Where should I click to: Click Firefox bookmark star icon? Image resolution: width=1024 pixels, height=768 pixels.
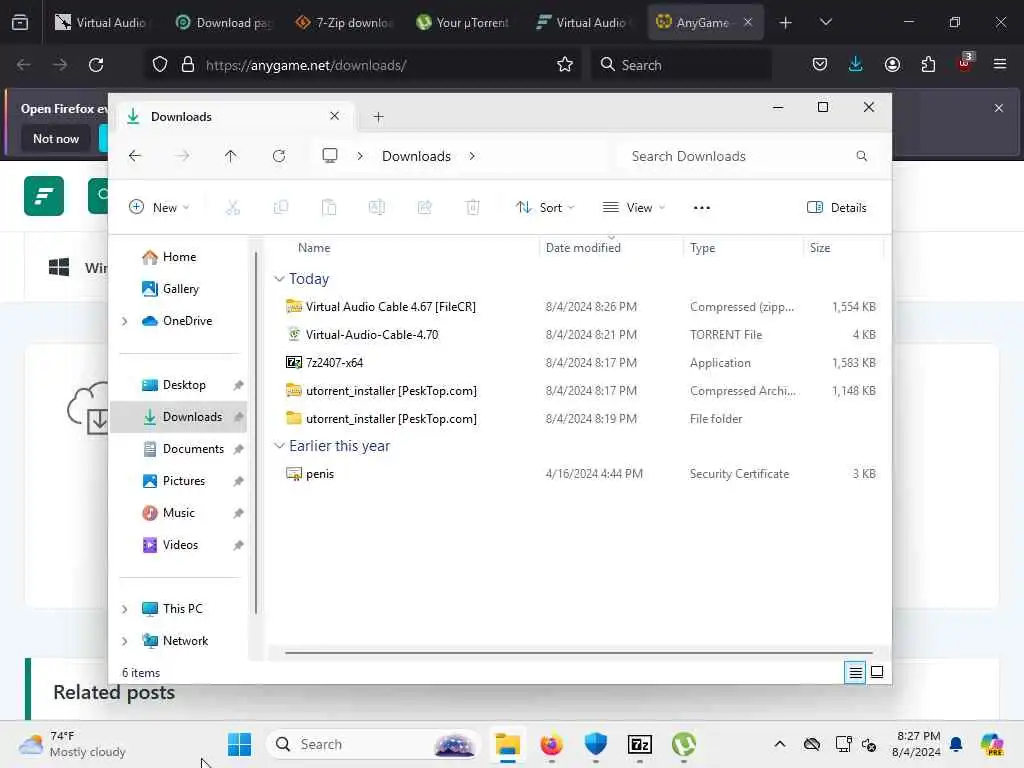tap(565, 65)
